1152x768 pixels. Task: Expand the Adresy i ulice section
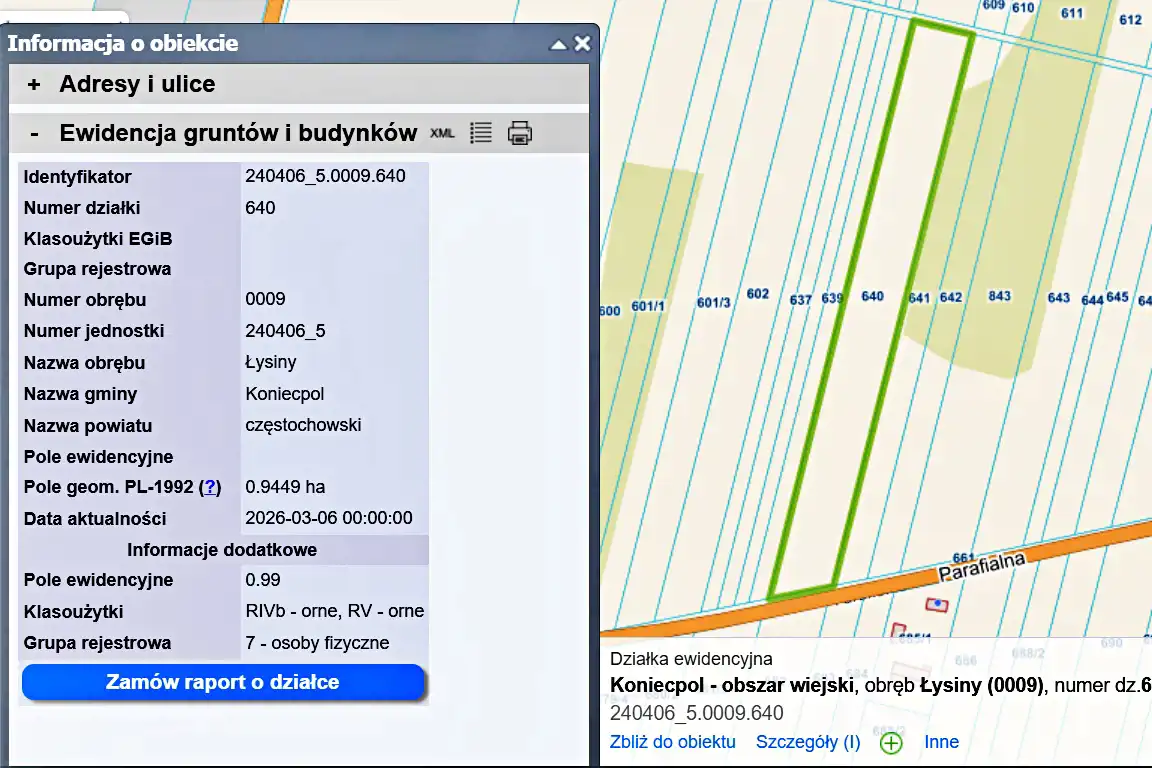pos(34,85)
